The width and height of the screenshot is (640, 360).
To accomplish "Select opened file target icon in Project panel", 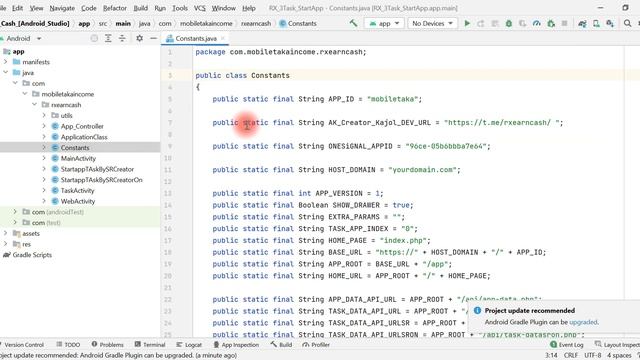I will (x=94, y=38).
